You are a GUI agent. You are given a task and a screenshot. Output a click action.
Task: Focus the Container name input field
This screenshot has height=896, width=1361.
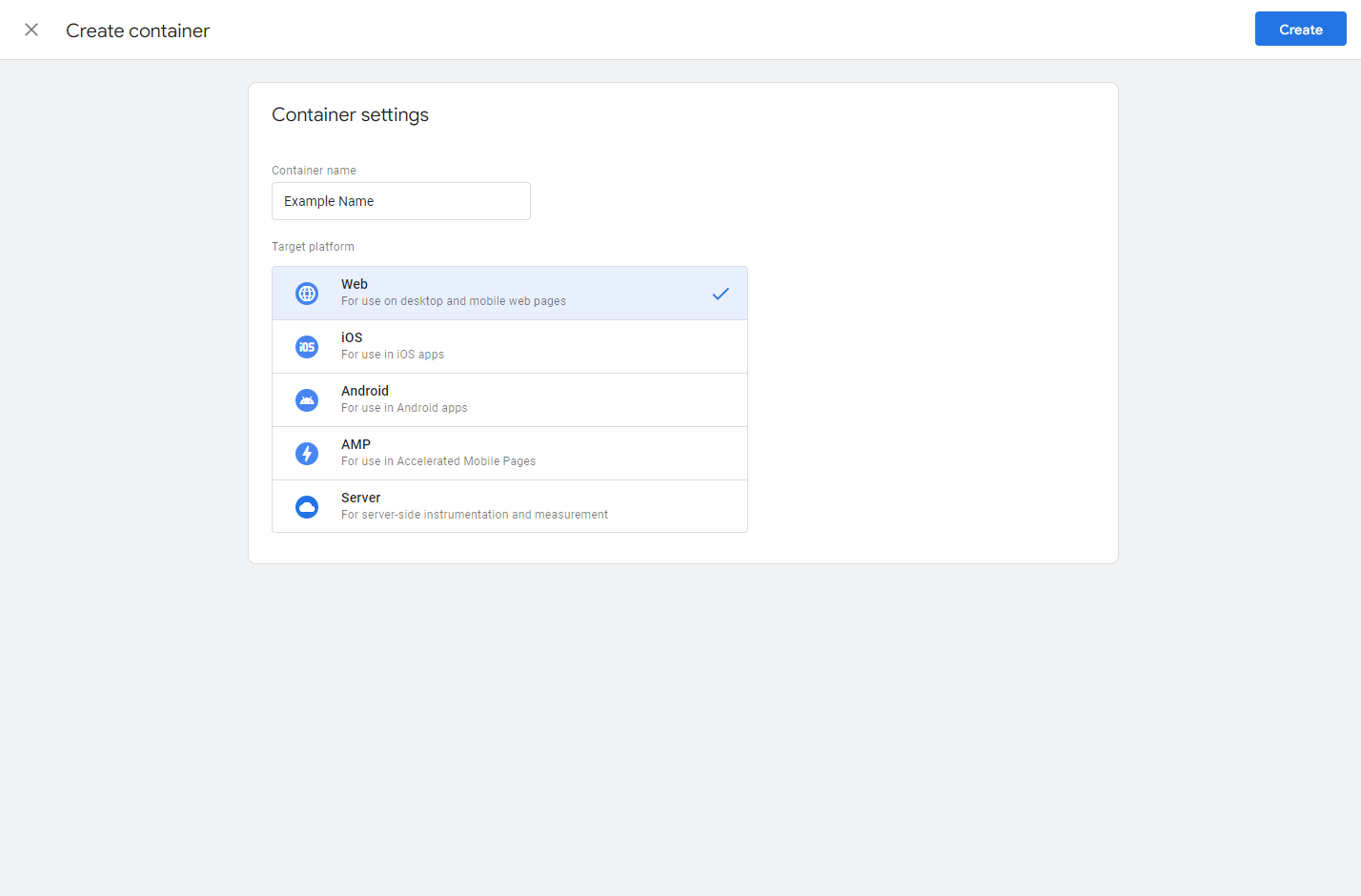[401, 201]
